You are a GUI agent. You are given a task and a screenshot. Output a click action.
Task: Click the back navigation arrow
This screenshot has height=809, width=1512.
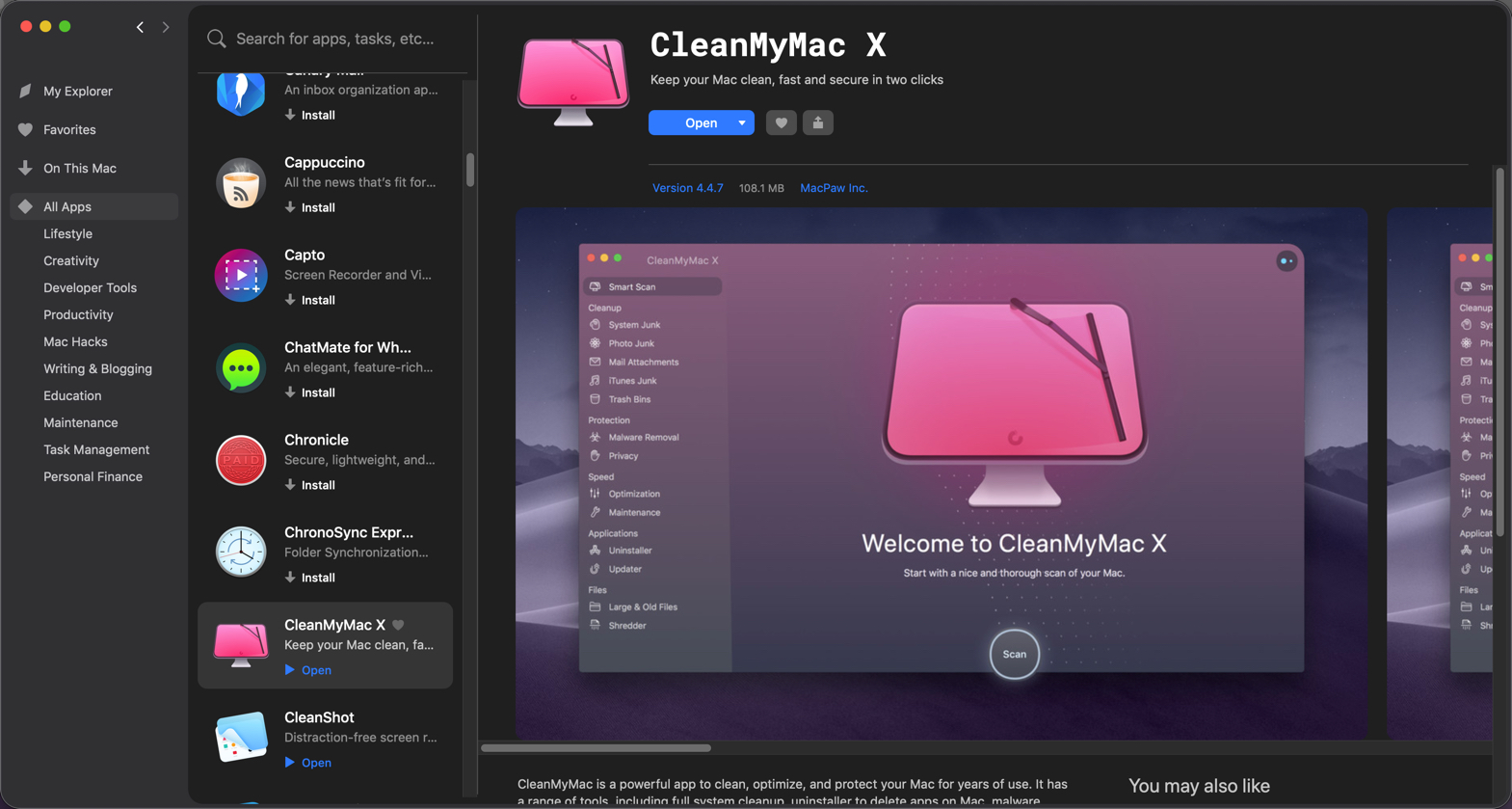[141, 27]
